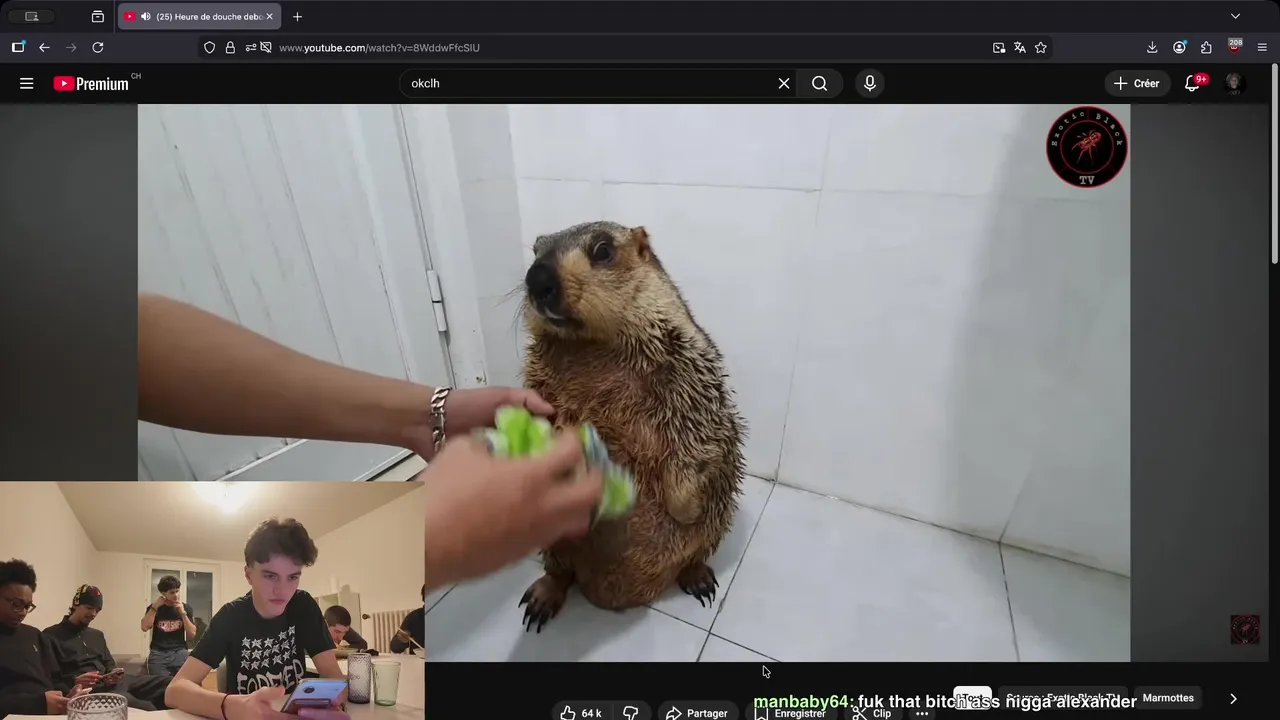Open the downloads panel
The image size is (1280, 720).
tap(1152, 47)
